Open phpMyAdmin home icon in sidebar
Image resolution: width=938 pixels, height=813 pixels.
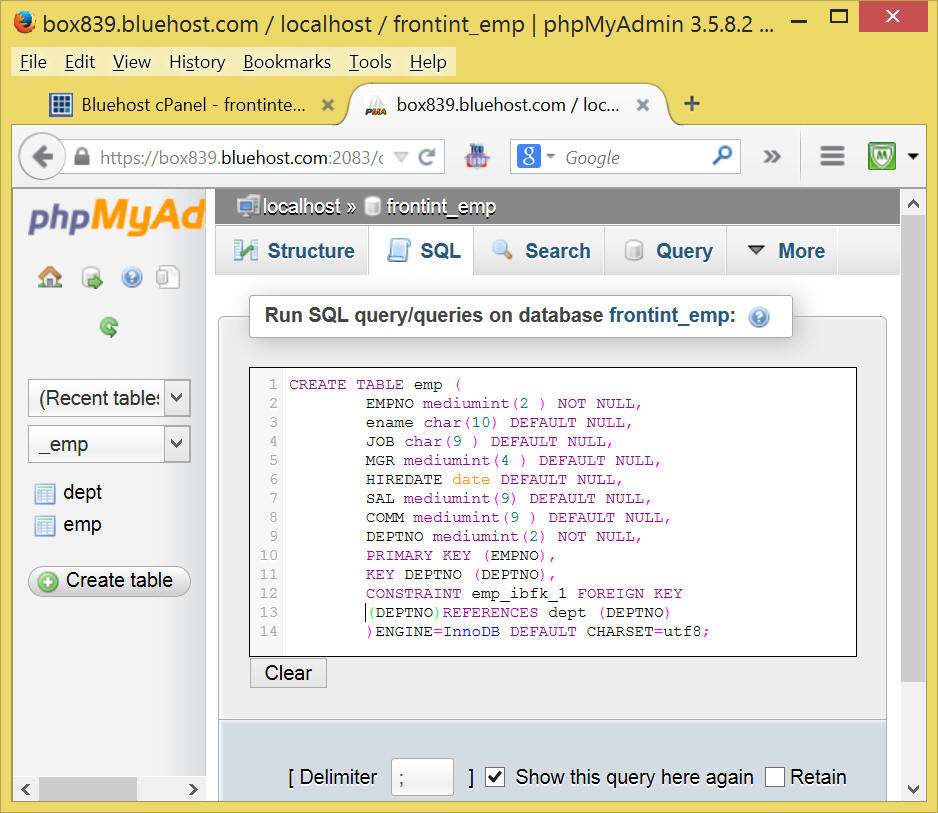(x=50, y=277)
